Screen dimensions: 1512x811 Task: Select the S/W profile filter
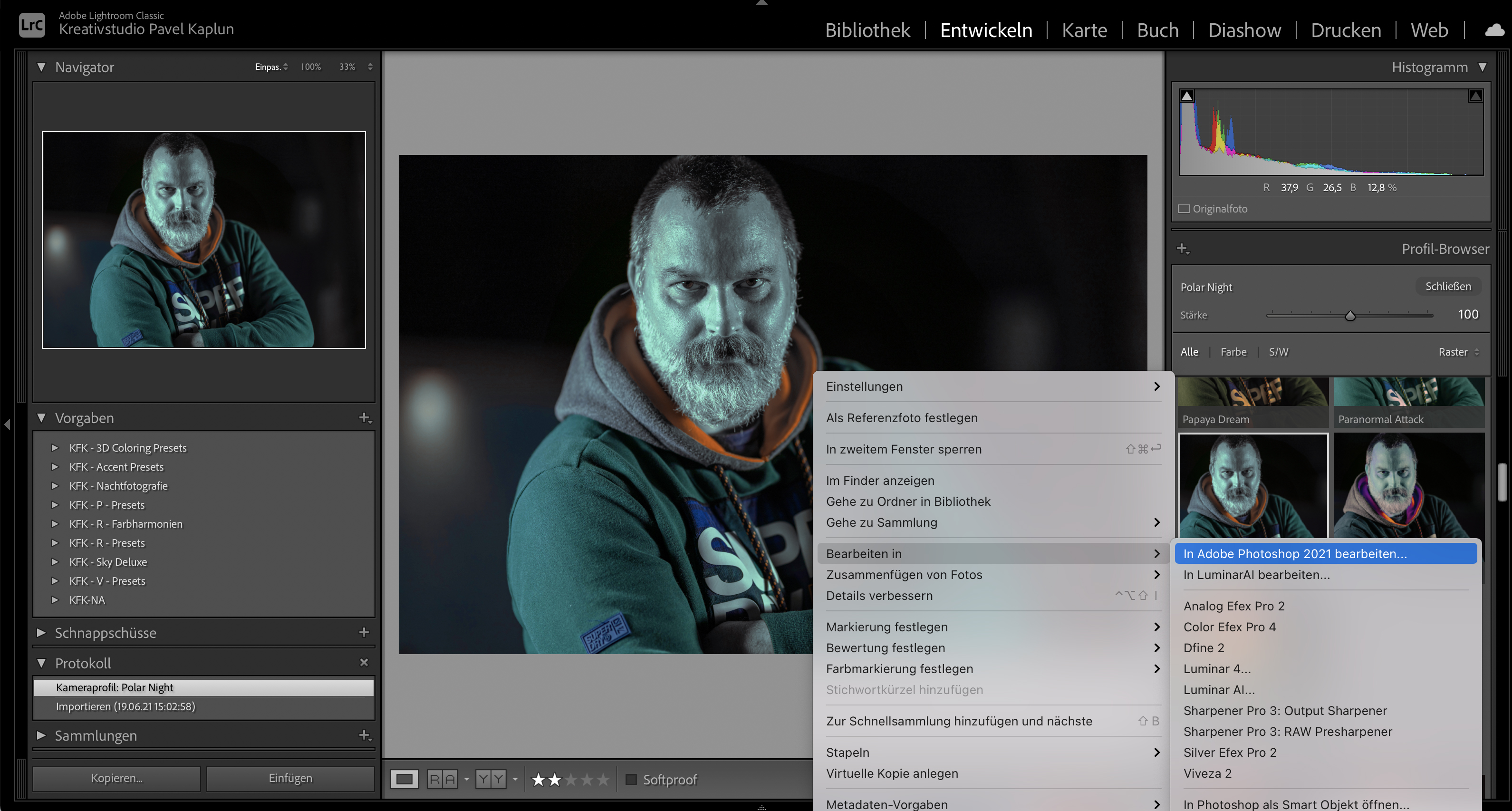pyautogui.click(x=1279, y=352)
